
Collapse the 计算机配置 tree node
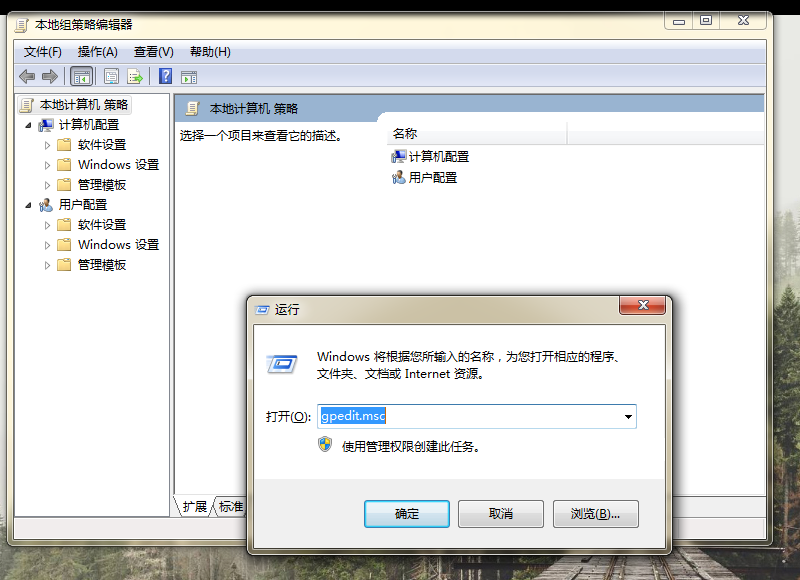point(29,125)
